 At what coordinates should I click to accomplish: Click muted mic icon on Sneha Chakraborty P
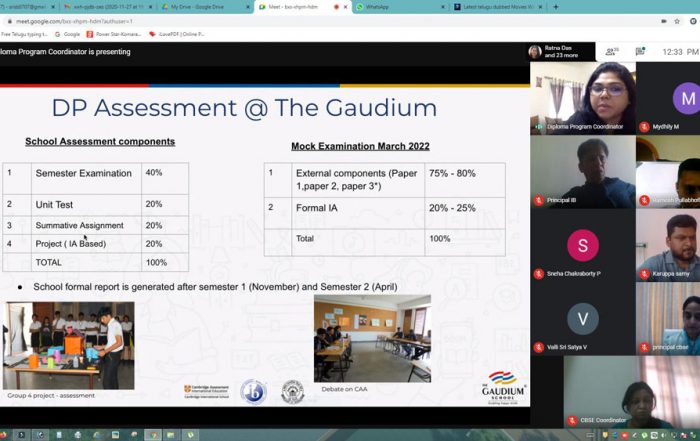[539, 274]
